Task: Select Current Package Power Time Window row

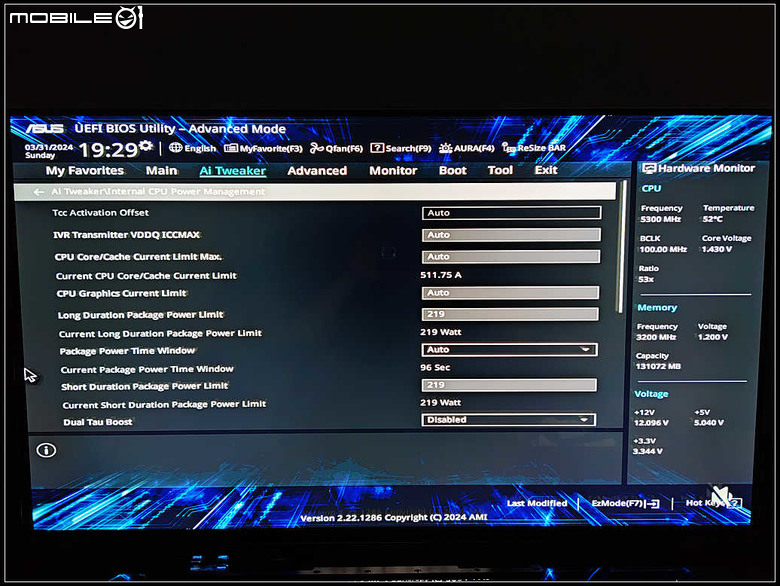Action: point(147,369)
